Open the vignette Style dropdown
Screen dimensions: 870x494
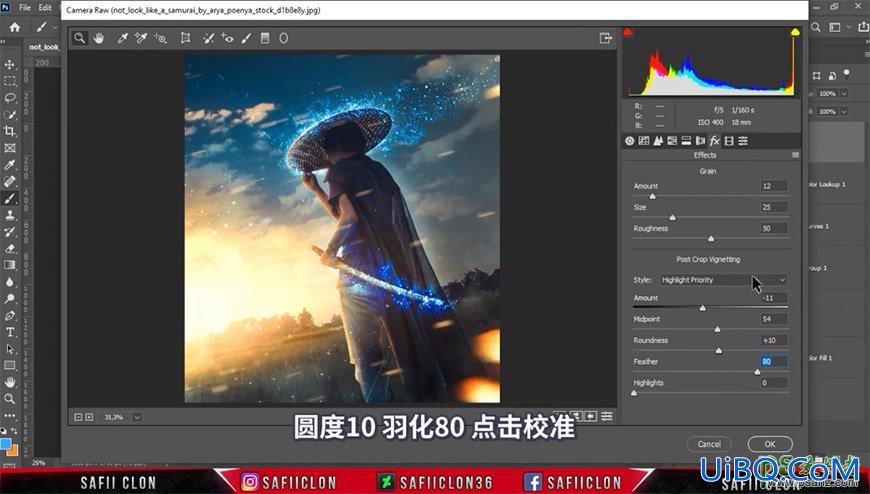(x=724, y=280)
